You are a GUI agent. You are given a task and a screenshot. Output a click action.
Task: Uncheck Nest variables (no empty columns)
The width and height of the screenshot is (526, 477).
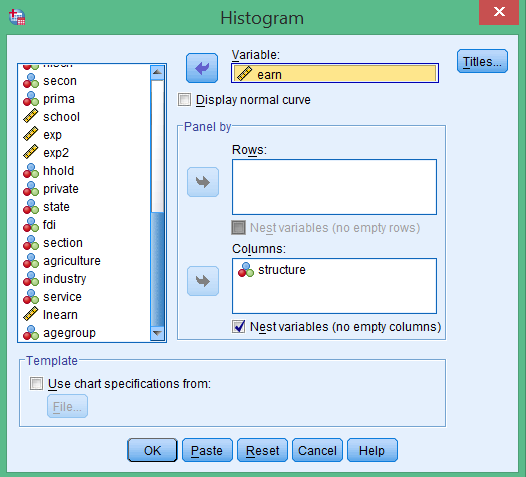pos(239,326)
